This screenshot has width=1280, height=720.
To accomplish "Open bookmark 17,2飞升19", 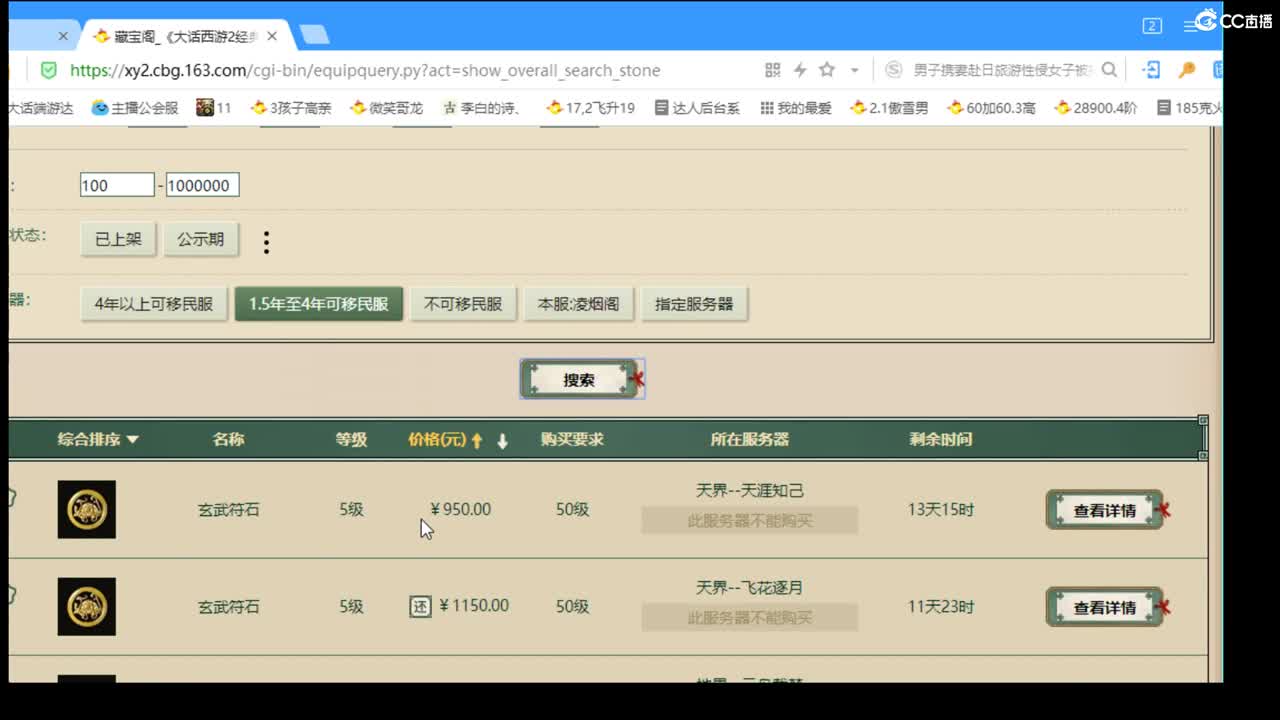I will [x=590, y=108].
